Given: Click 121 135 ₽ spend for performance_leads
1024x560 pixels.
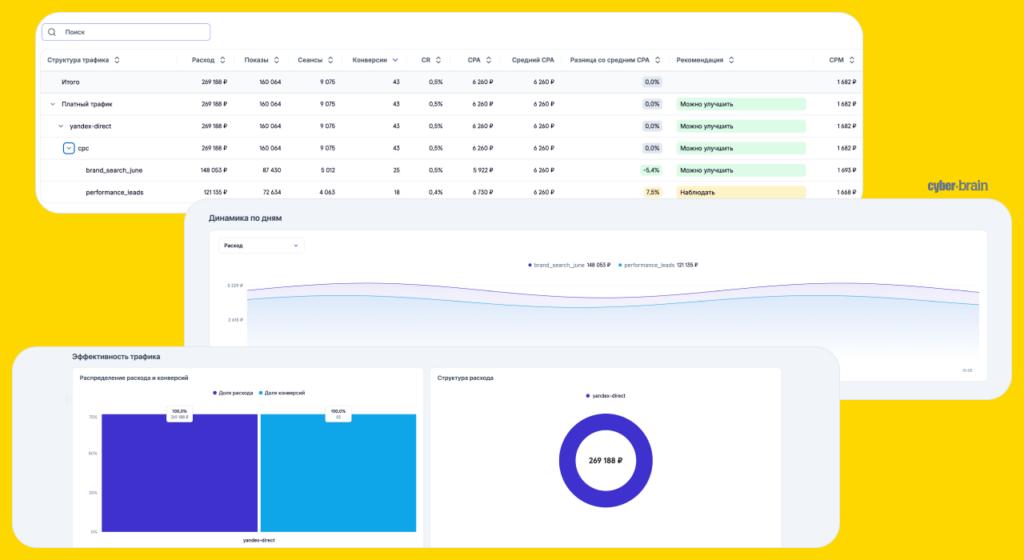Looking at the screenshot, I should [214, 193].
